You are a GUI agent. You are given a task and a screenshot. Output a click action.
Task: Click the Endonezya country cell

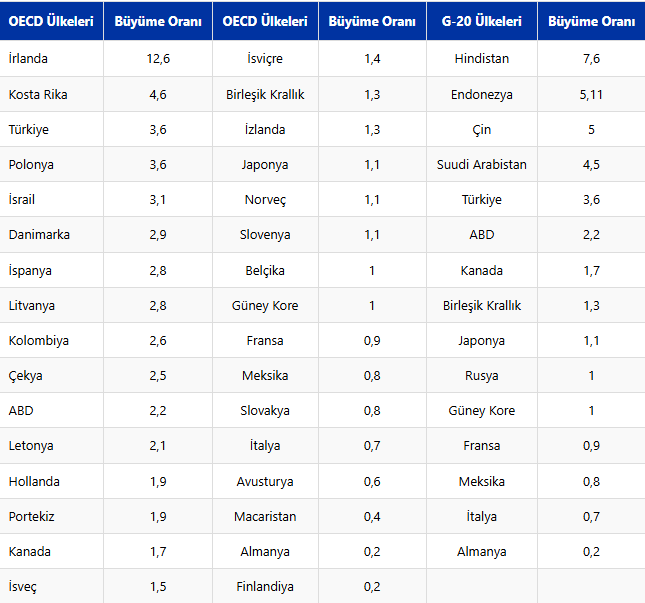tap(482, 95)
